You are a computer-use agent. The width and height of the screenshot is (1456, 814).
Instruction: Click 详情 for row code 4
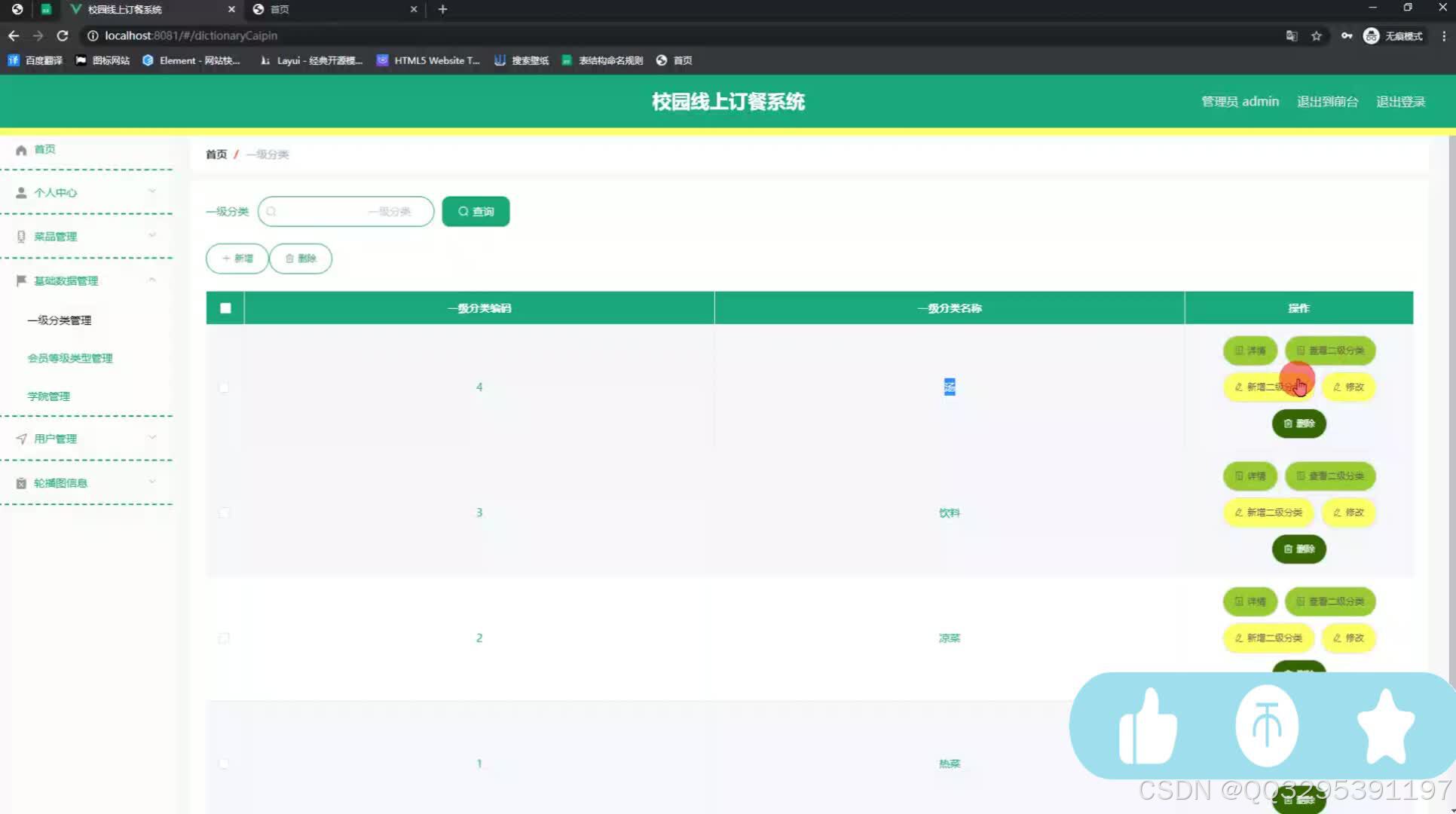tap(1250, 350)
